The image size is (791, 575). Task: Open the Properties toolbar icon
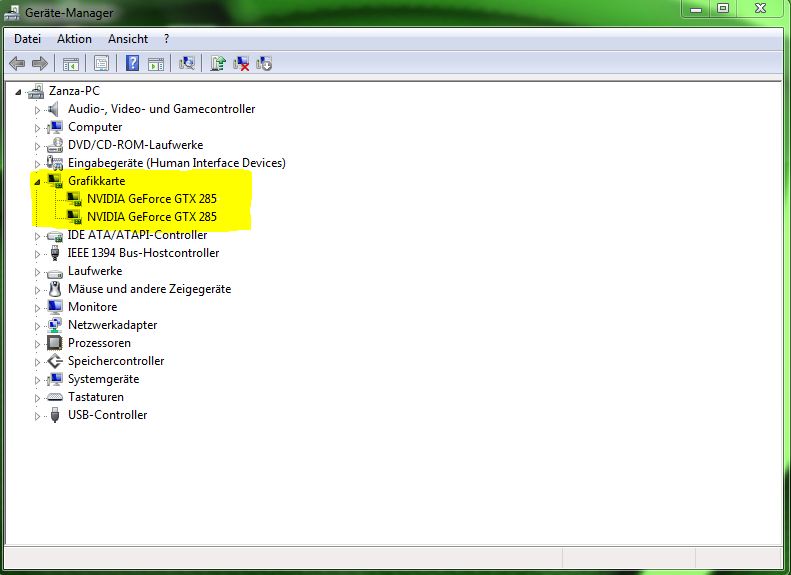[101, 64]
